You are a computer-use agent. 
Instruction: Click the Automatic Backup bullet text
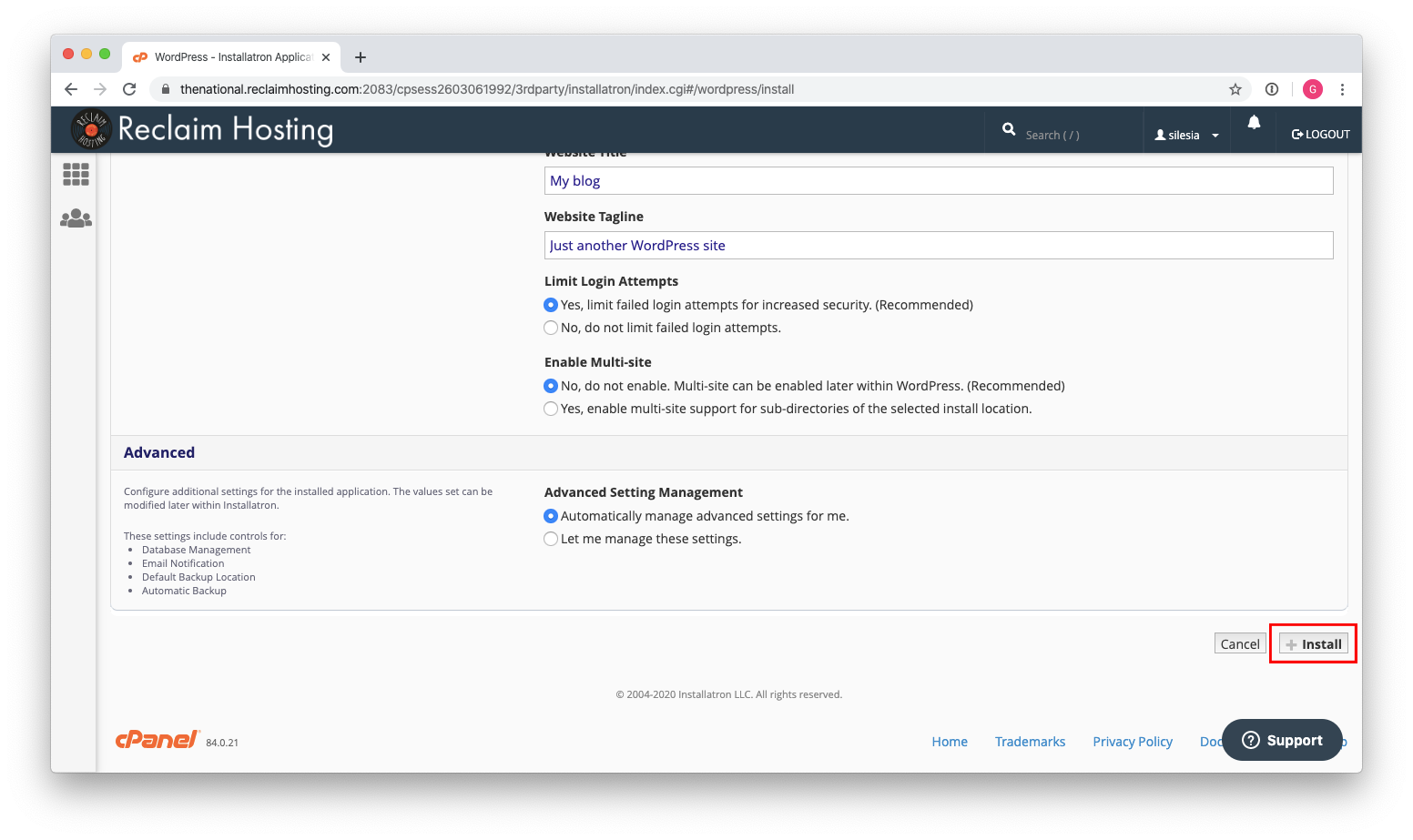pyautogui.click(x=184, y=591)
